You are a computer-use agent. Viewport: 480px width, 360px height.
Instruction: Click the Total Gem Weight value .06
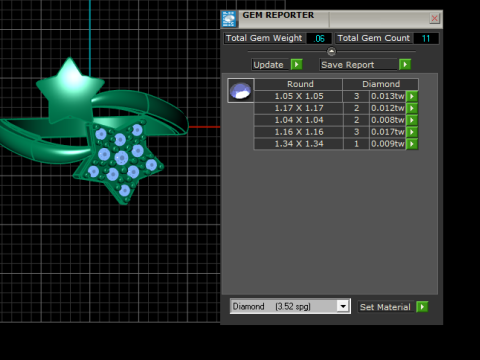(x=319, y=39)
